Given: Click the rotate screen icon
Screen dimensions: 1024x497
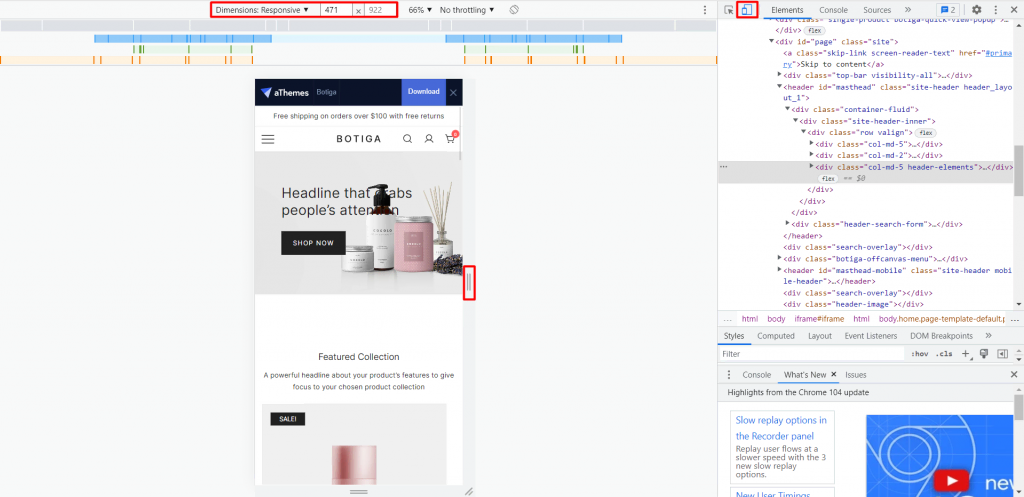Looking at the screenshot, I should [514, 10].
